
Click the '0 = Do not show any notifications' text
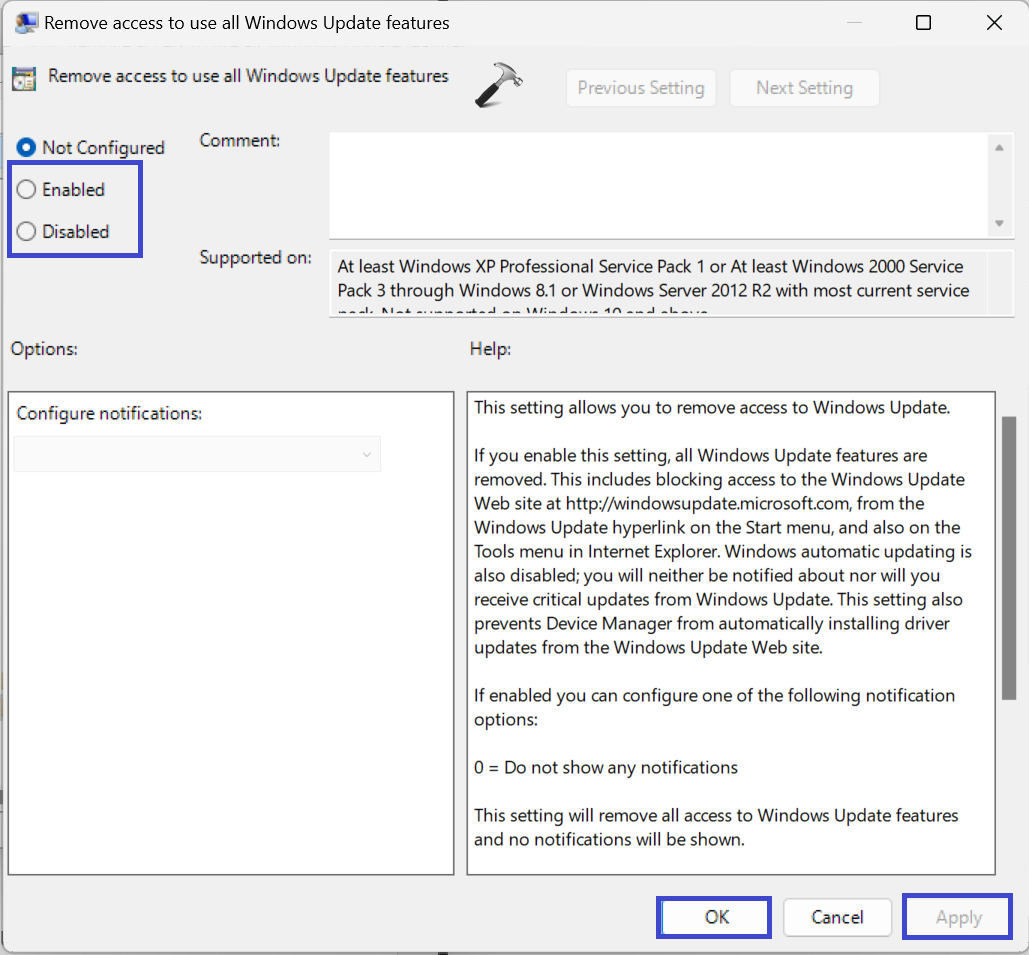[606, 767]
